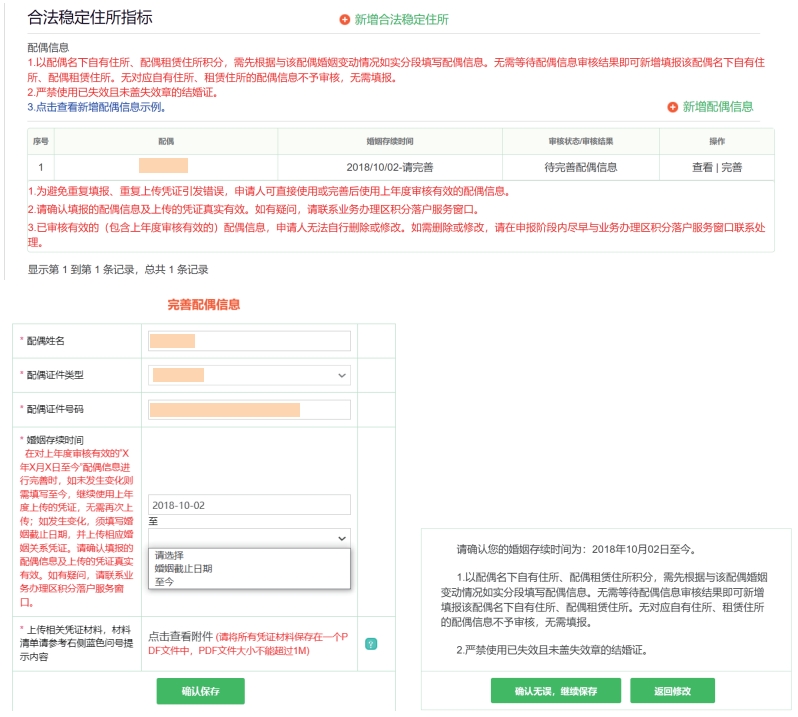Screen dimensions: 798x717
Task: Expand the marriage end date dropdown under 至
Action: pos(249,538)
